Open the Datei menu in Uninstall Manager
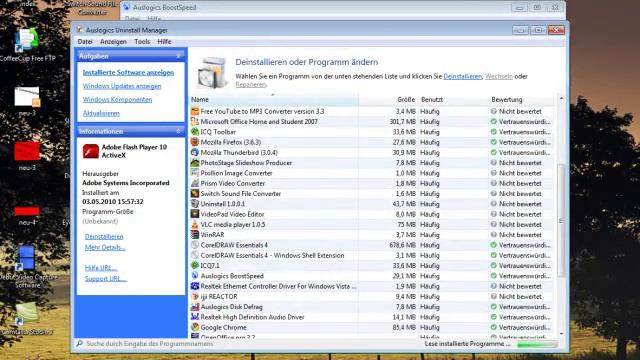The image size is (640, 360). click(85, 42)
